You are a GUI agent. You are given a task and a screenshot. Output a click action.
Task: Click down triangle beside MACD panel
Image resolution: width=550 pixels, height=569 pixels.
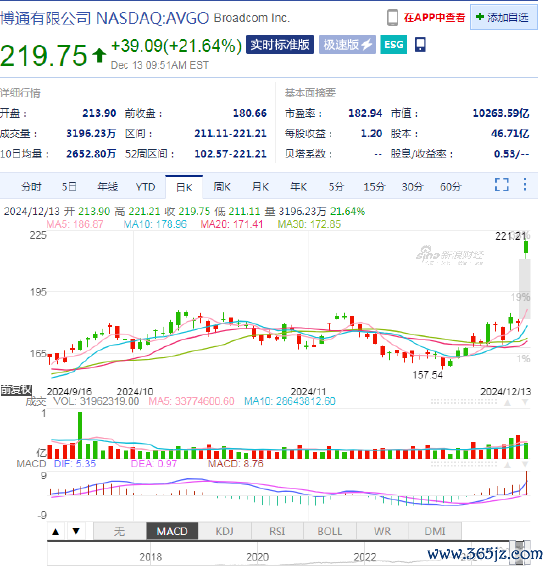point(525,465)
